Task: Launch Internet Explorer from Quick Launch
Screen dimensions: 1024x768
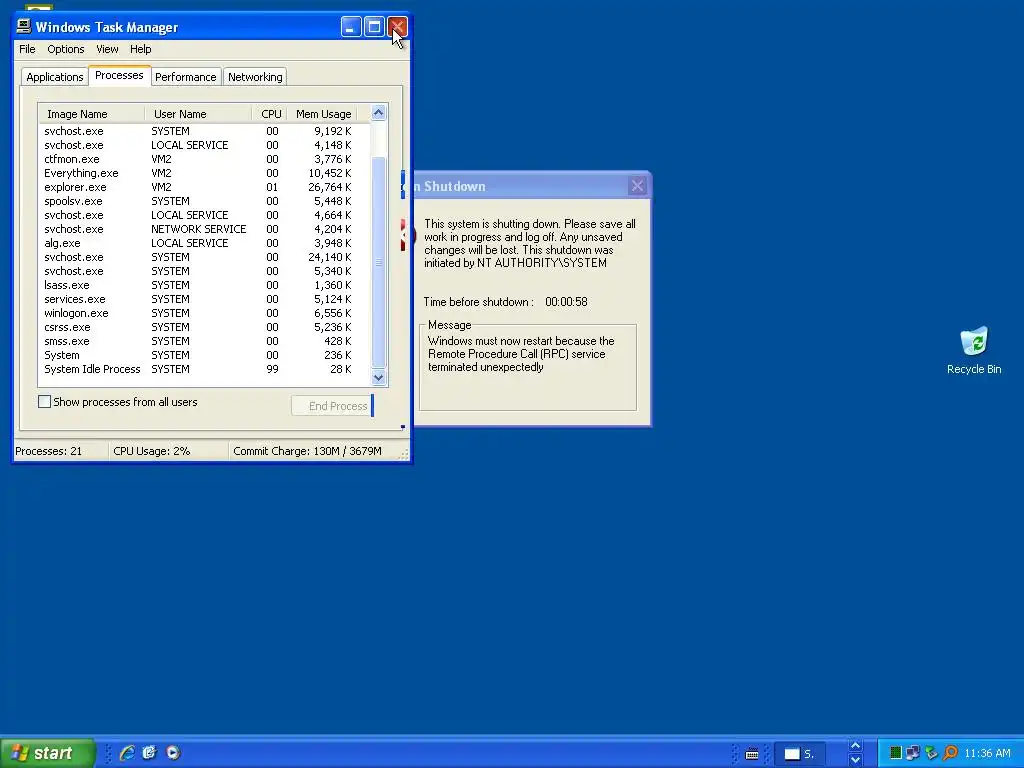Action: tap(127, 753)
